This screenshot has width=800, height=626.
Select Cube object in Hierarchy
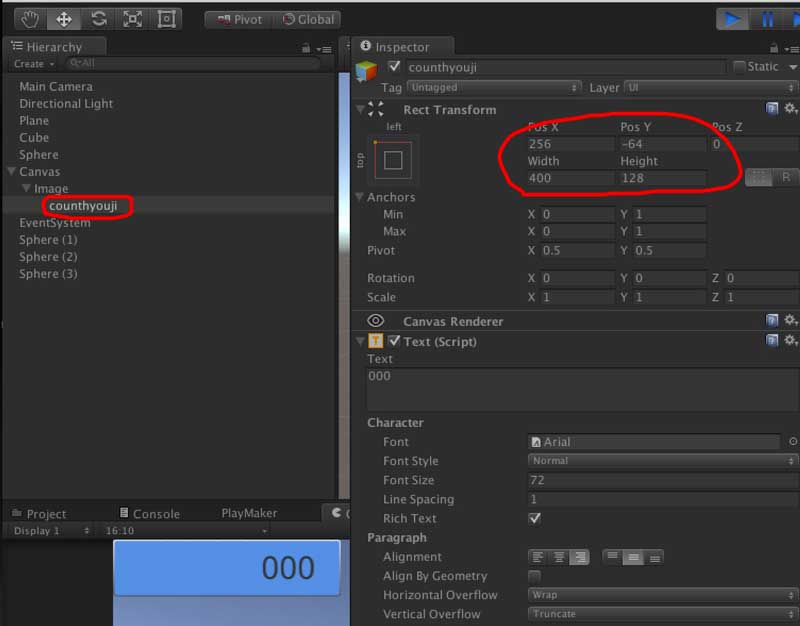point(34,138)
